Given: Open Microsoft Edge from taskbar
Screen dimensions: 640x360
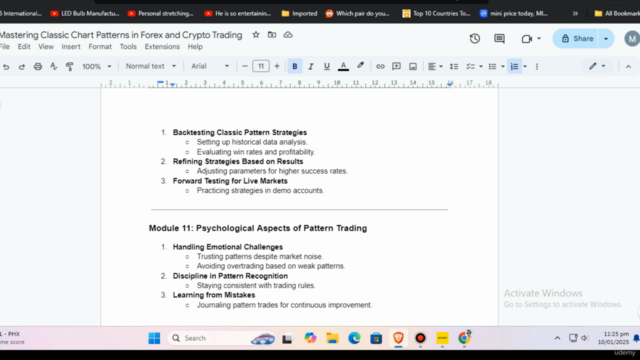Looking at the screenshot, I should [354, 338].
